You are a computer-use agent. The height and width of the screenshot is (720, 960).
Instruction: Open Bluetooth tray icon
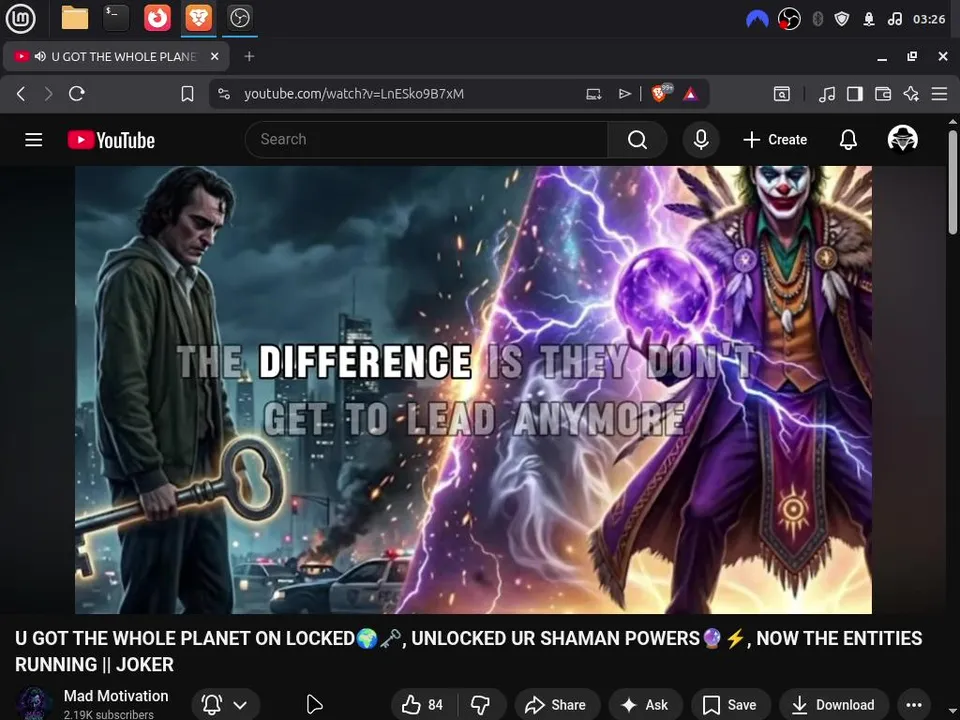(x=817, y=20)
